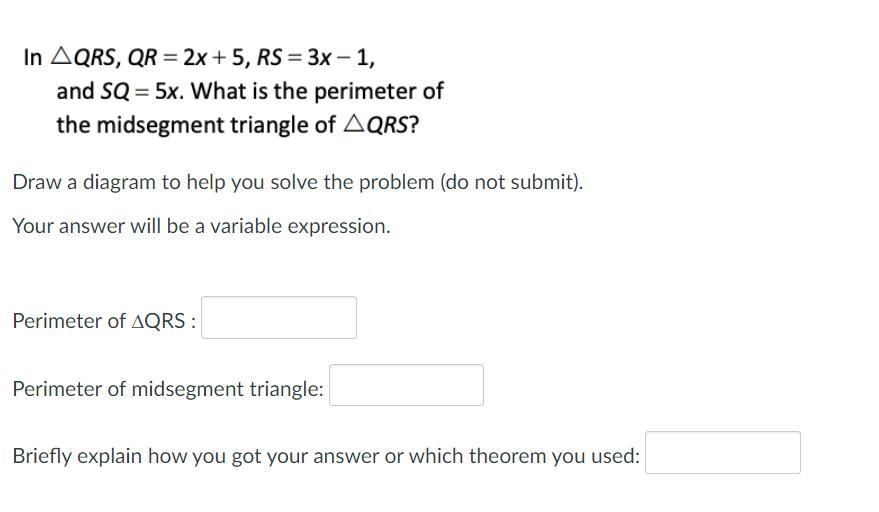Click the '(do not submit)' text
The width and height of the screenshot is (879, 512).
pyautogui.click(x=511, y=182)
